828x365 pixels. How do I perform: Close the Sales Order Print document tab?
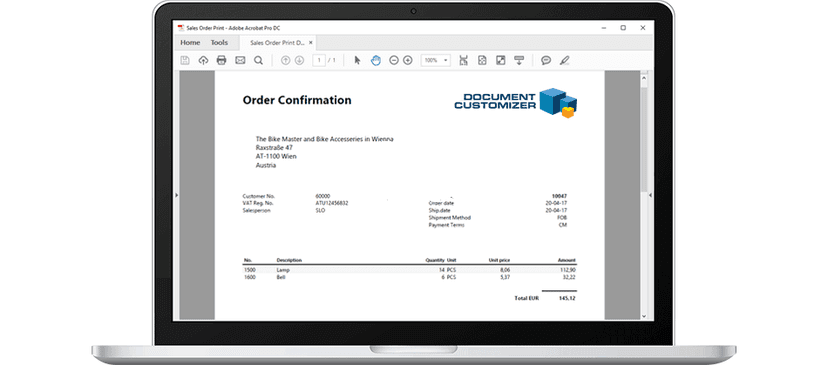coord(311,43)
